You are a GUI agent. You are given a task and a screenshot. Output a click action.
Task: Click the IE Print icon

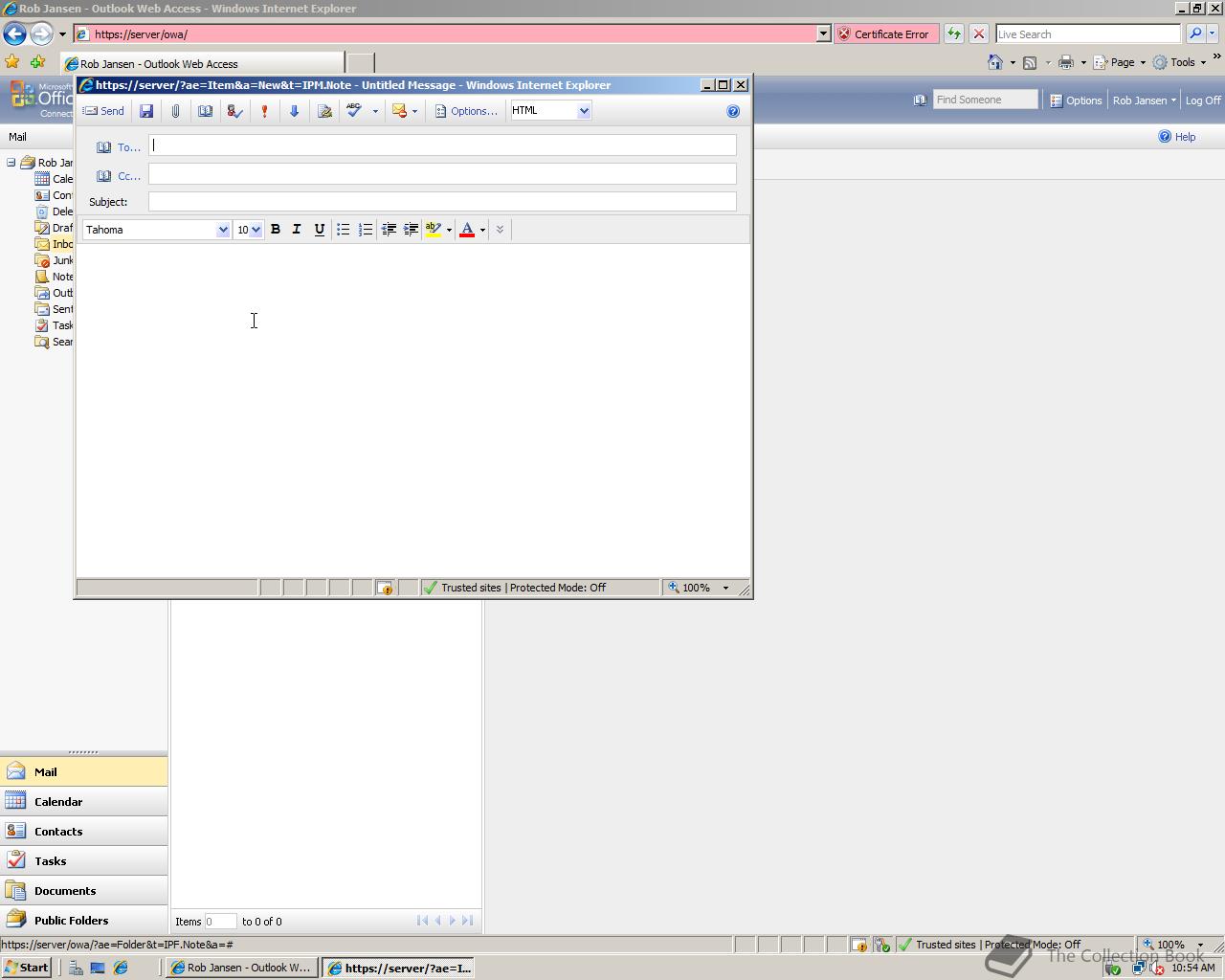[1066, 62]
